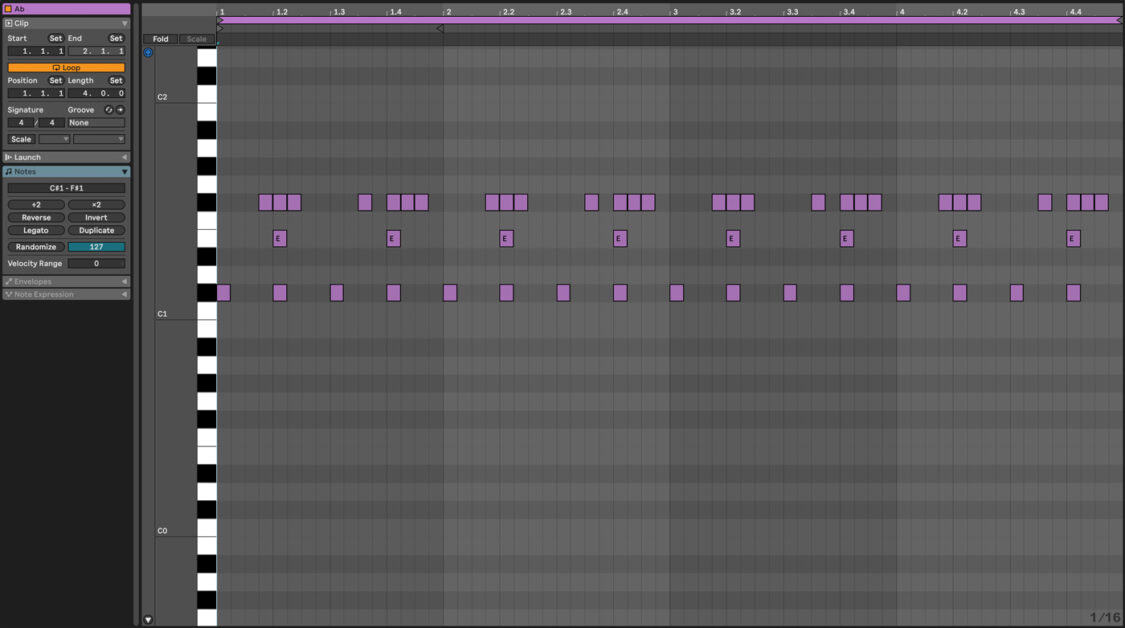
Task: Click the Randomize amount slider showing 127
Action: coord(96,246)
